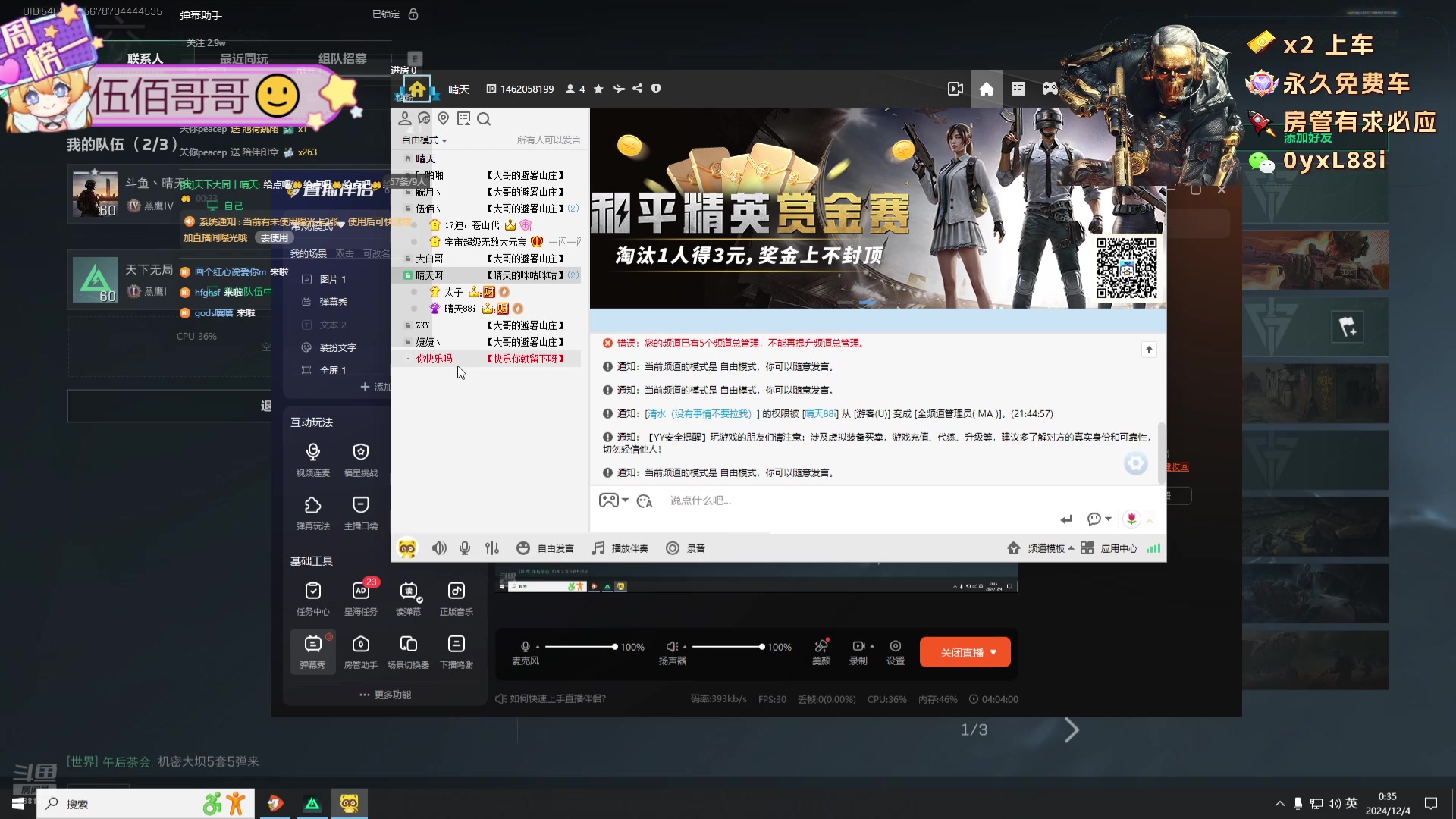Open 主播口袋 streamer pocket tool
This screenshot has height=819, width=1456.
[x=361, y=513]
